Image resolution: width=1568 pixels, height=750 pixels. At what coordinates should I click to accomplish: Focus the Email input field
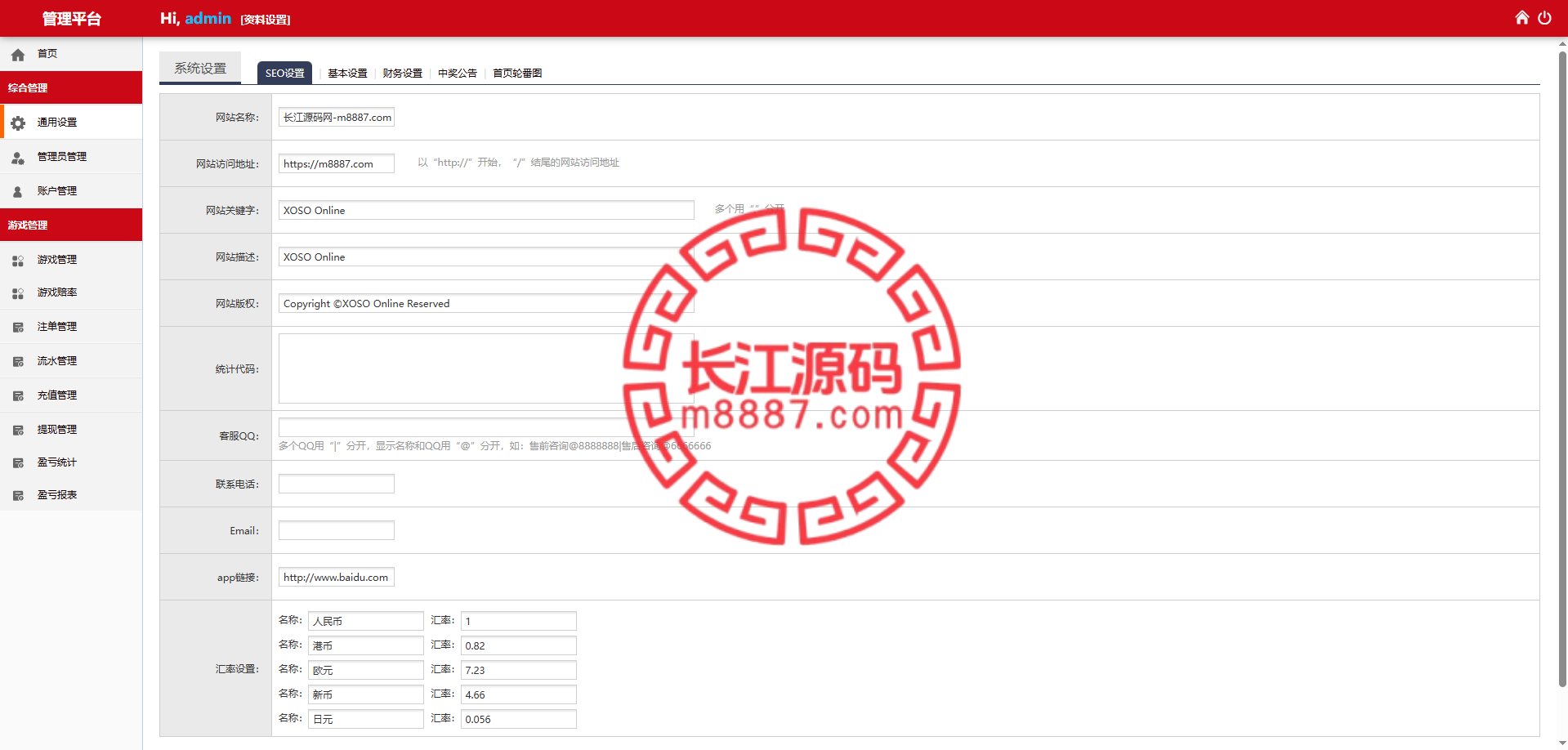tap(337, 530)
